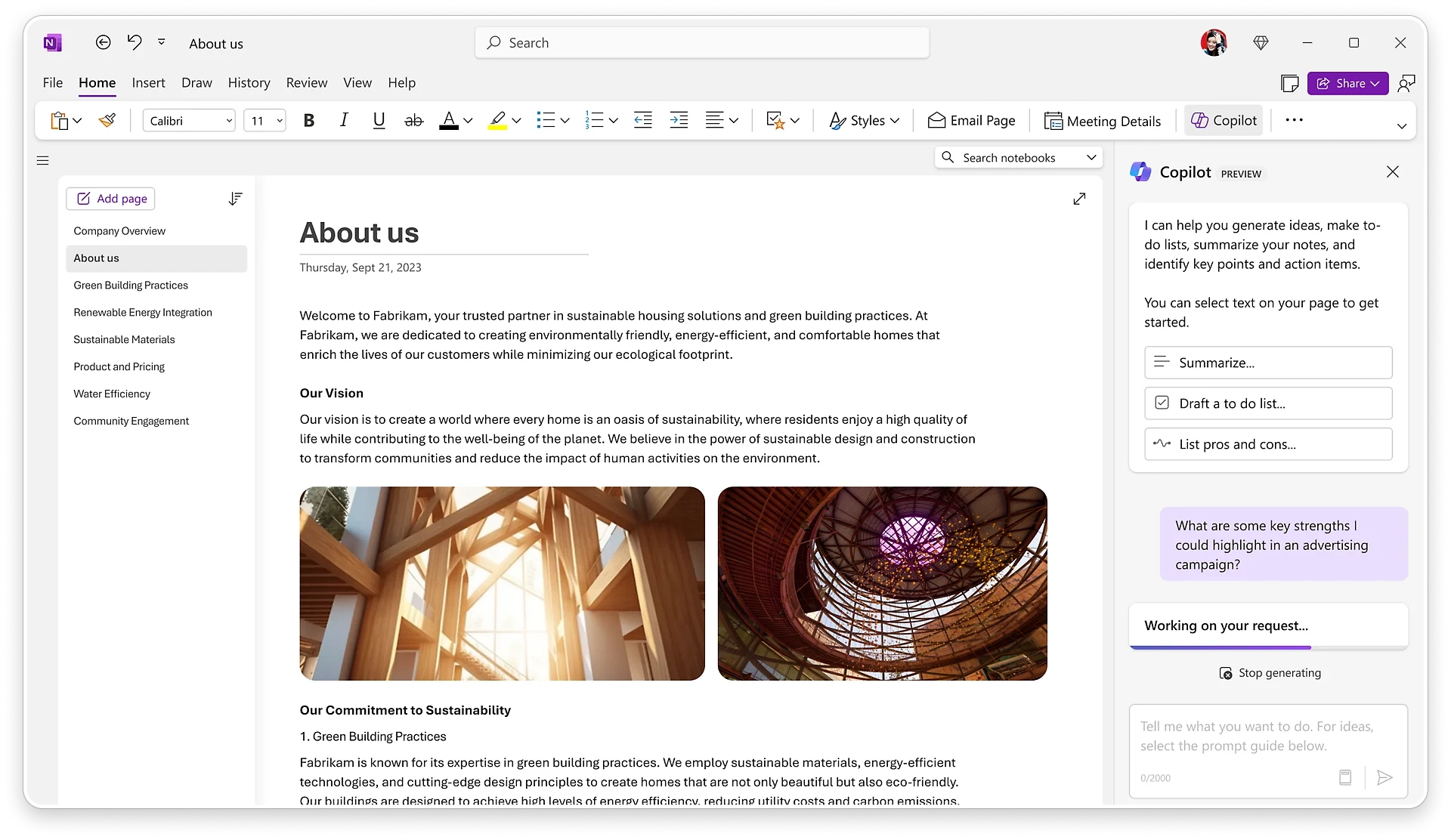Click Stop generating in Copilot
Viewport: 1451px width, 840px height.
coord(1270,673)
